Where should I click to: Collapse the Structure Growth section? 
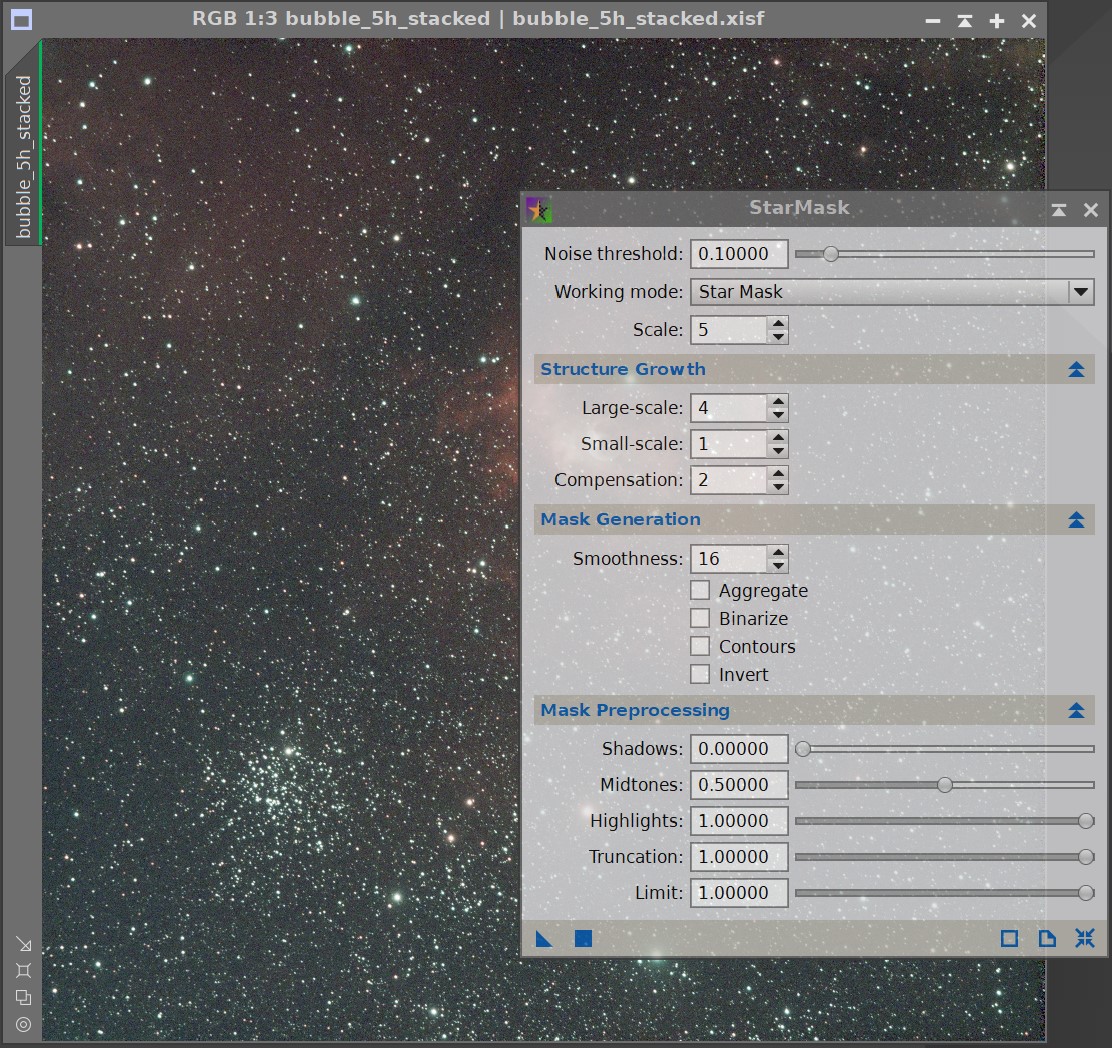(x=1076, y=369)
